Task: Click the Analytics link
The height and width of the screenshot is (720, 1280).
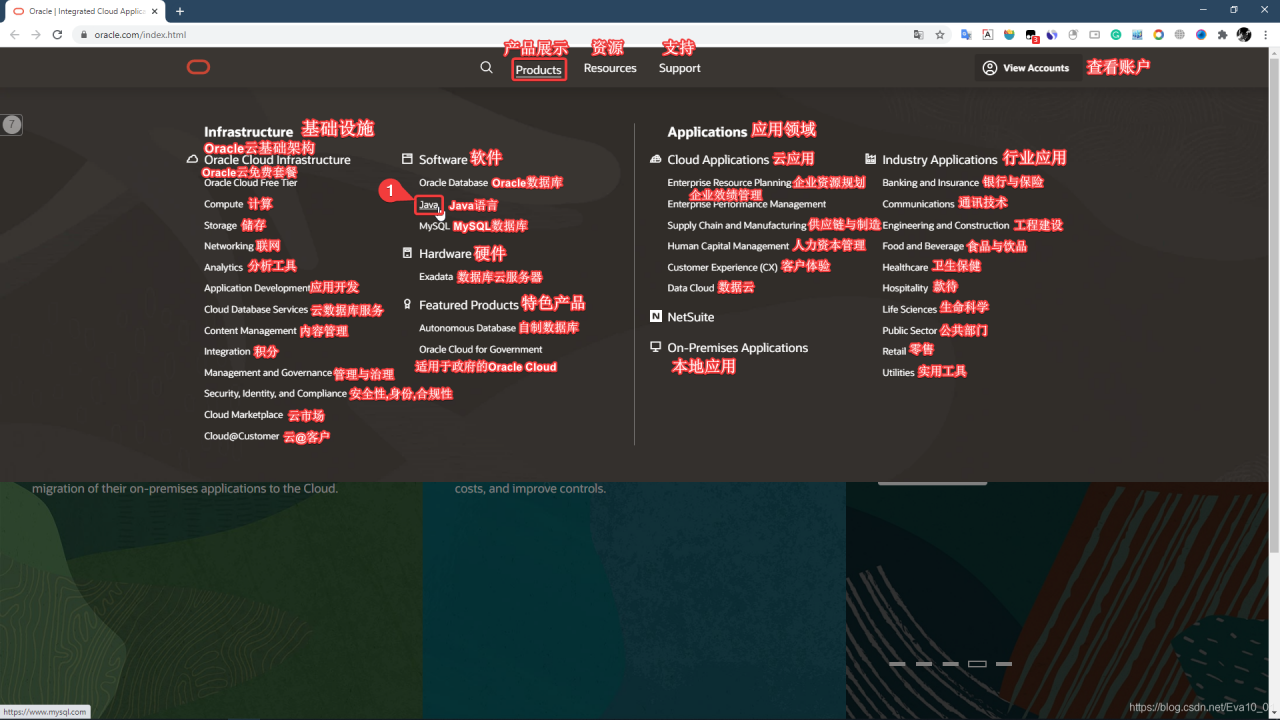Action: click(x=223, y=267)
